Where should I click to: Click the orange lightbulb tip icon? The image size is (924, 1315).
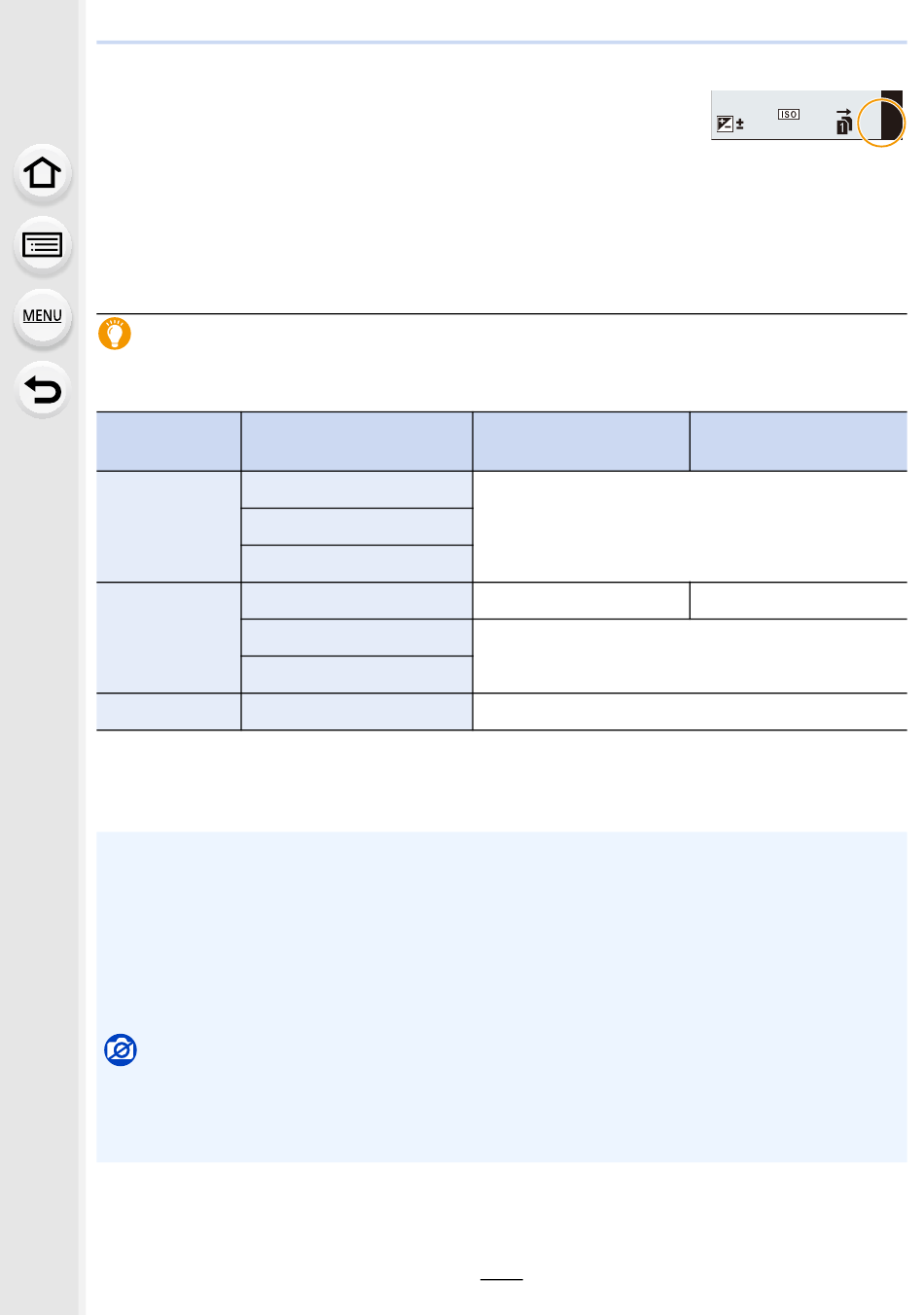[115, 334]
